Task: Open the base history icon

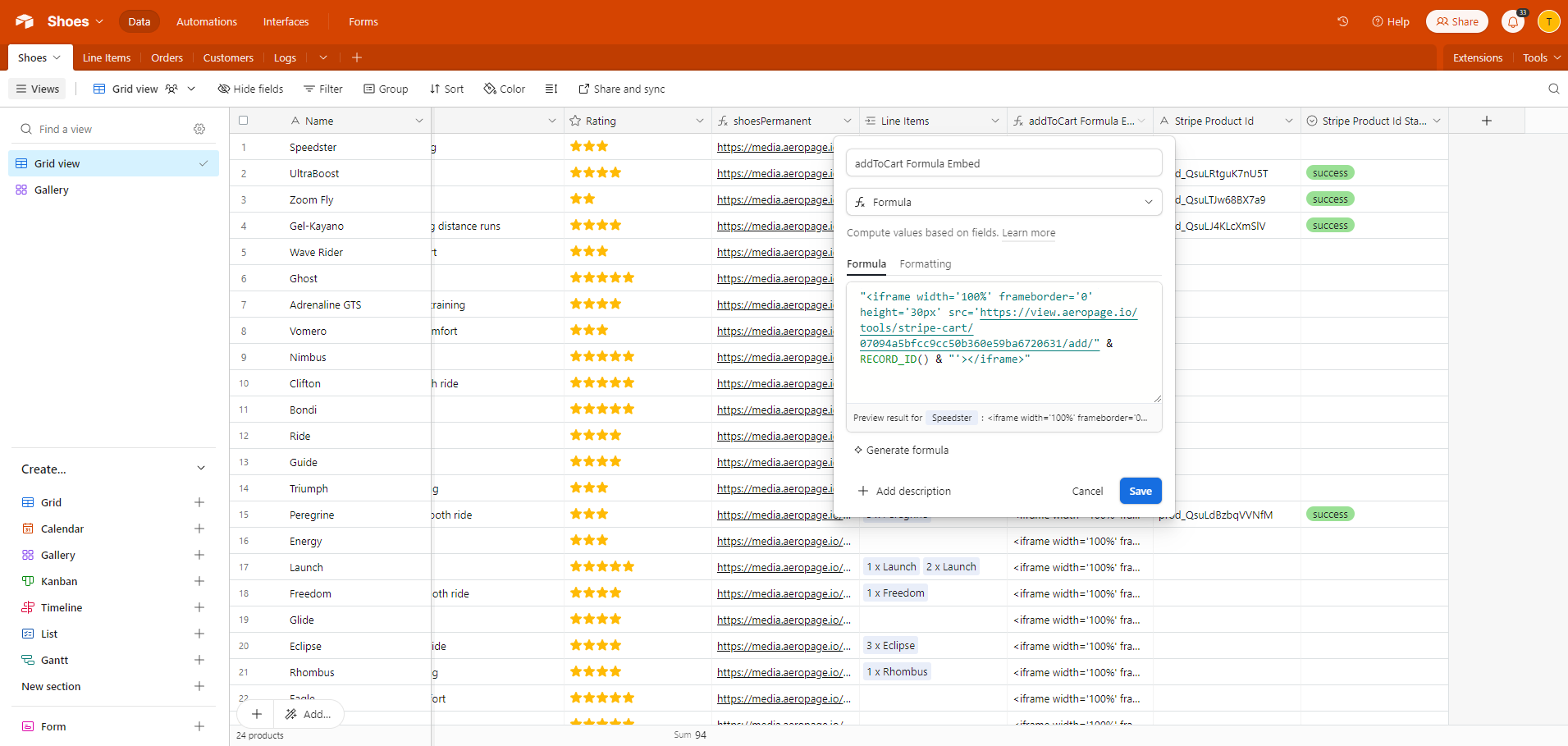Action: (x=1343, y=21)
